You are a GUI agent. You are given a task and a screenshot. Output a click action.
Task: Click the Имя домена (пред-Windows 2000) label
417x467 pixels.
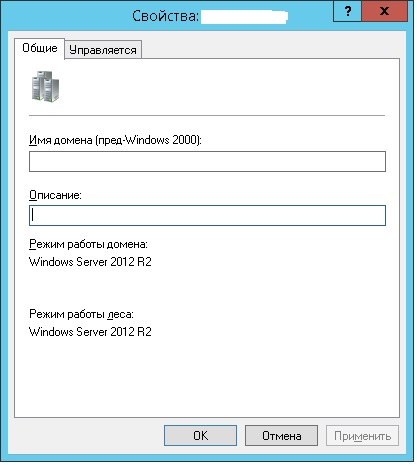[x=115, y=140]
